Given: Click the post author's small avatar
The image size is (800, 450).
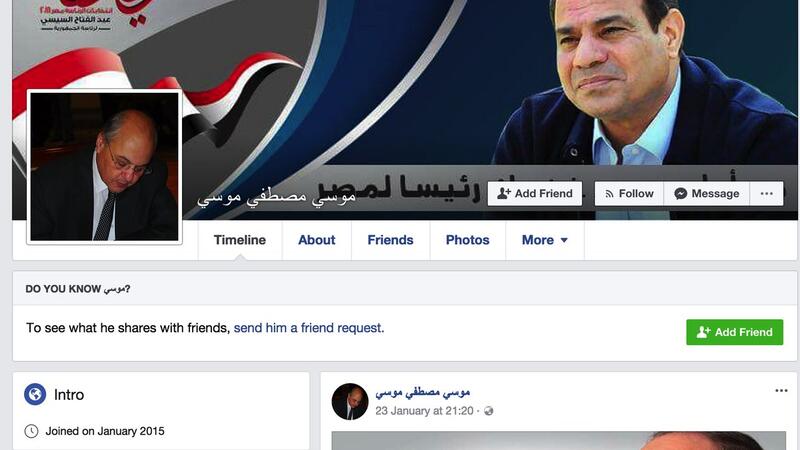Looking at the screenshot, I should click(350, 402).
